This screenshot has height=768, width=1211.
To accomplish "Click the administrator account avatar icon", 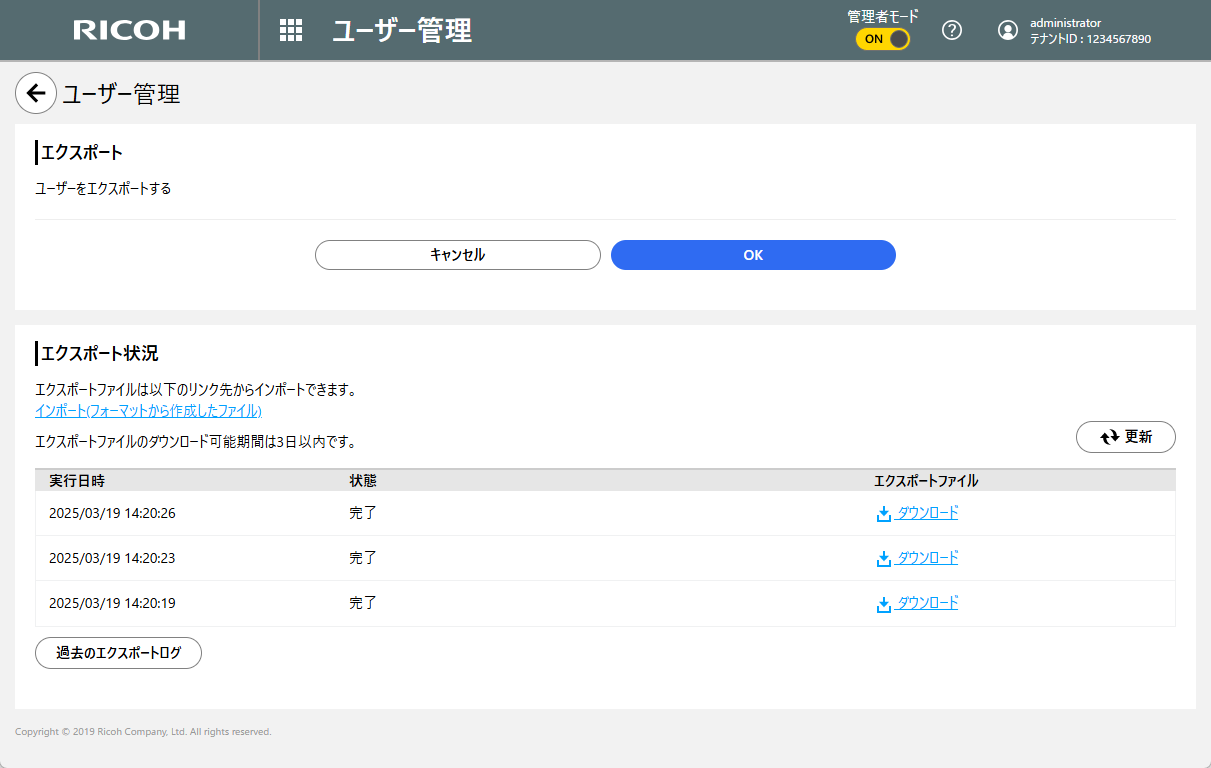I will [x=1007, y=30].
